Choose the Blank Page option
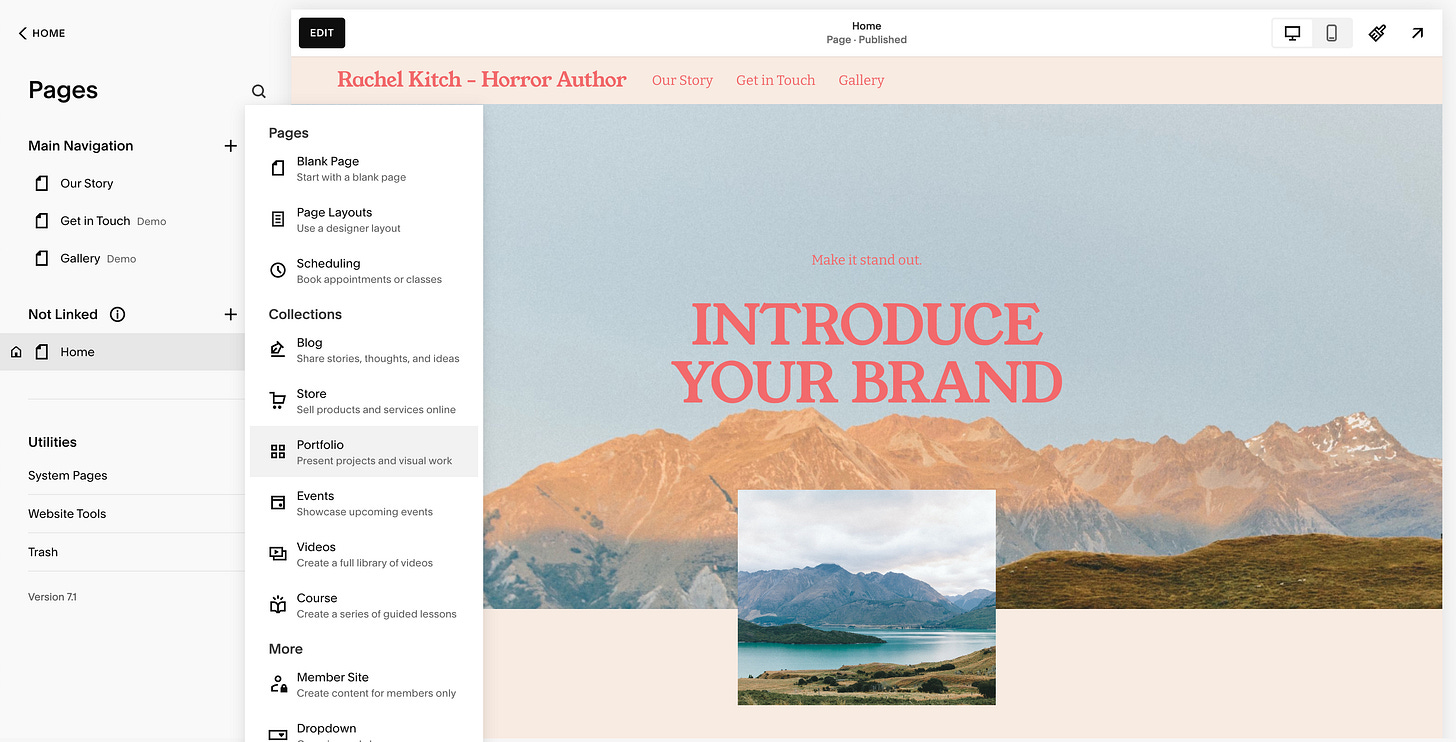Image resolution: width=1456 pixels, height=742 pixels. pyautogui.click(x=364, y=168)
